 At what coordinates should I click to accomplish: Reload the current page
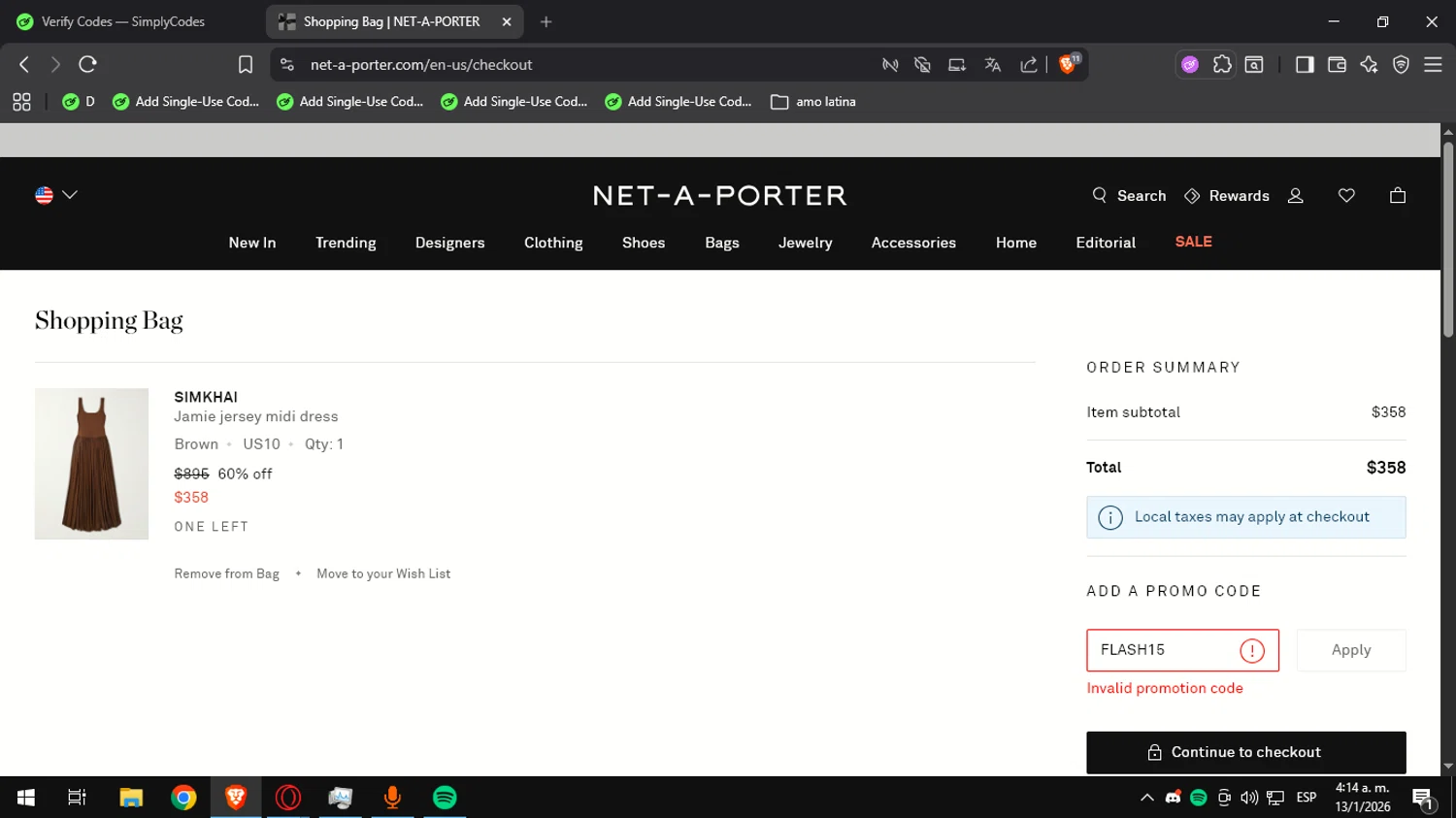click(x=87, y=64)
